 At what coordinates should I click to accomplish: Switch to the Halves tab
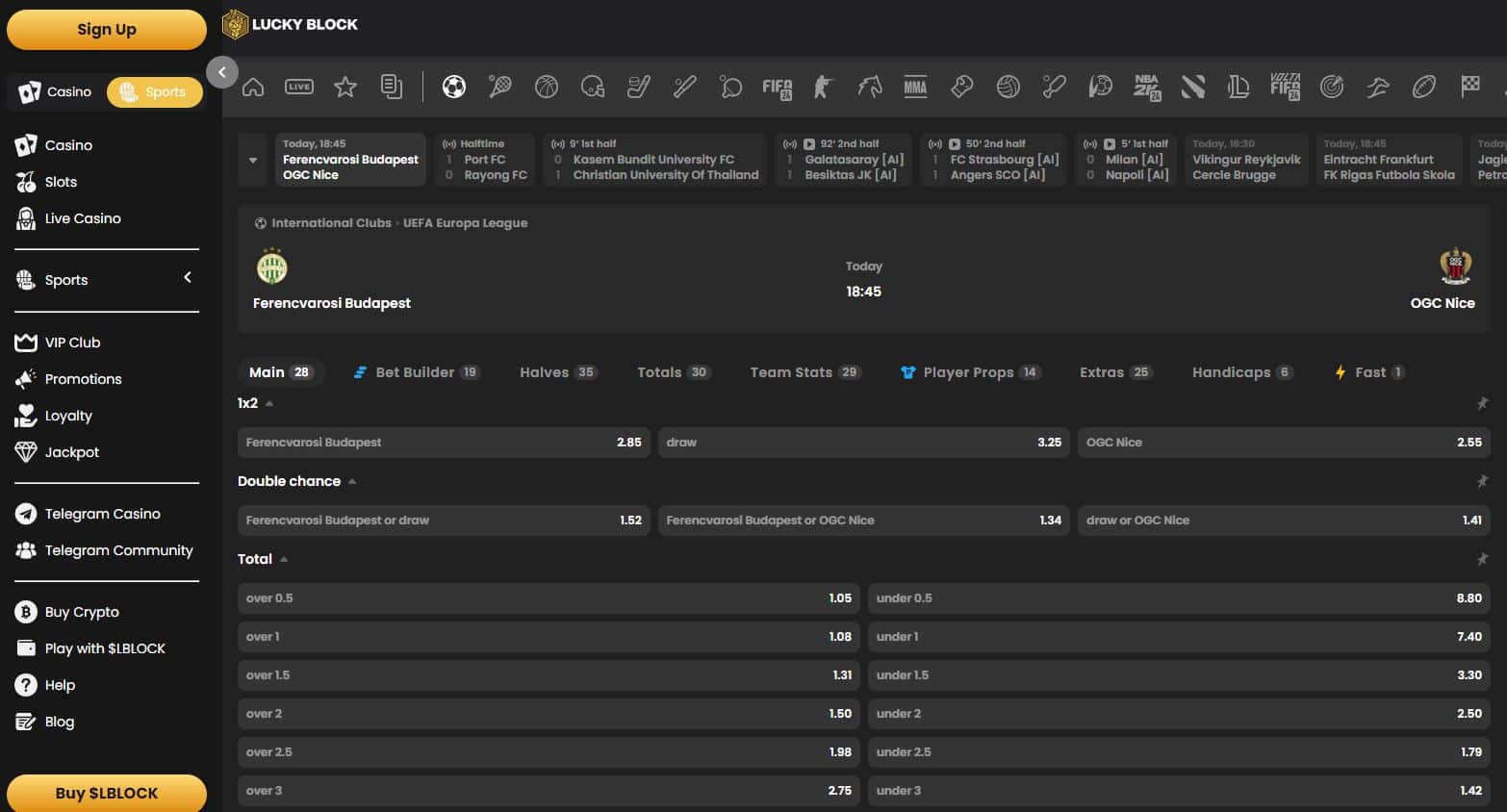click(x=558, y=372)
